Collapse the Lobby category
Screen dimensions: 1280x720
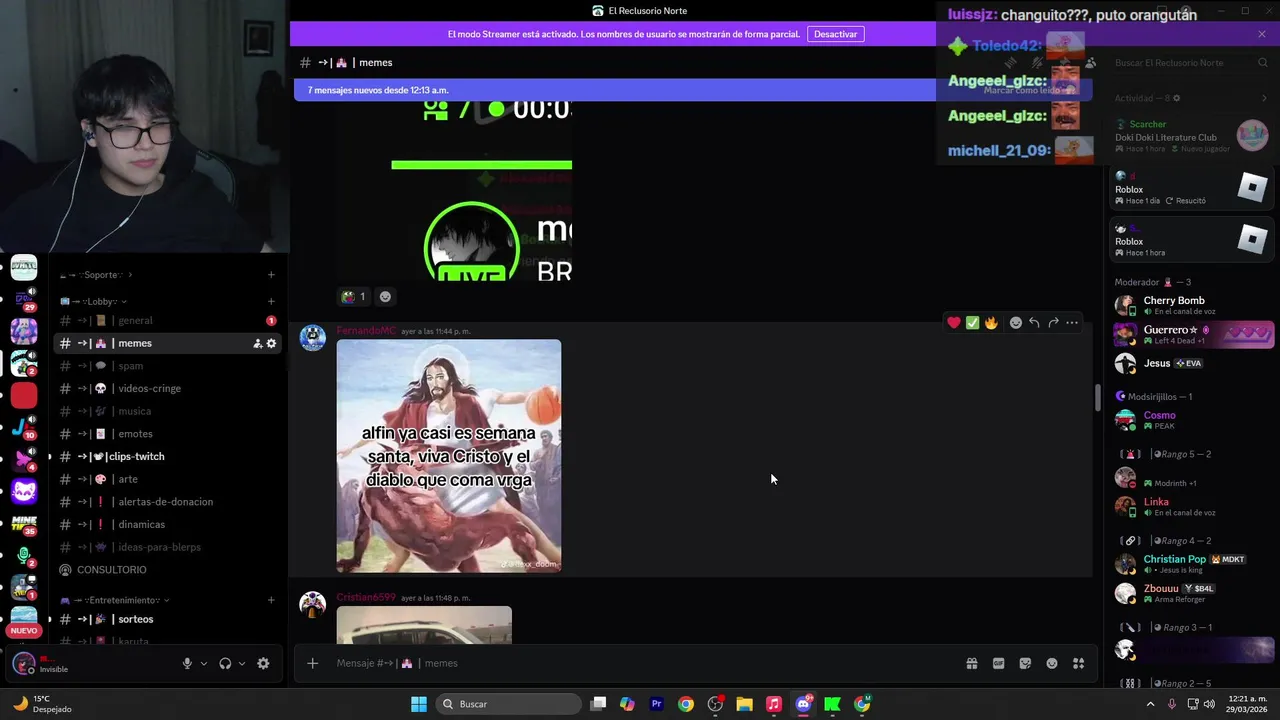pos(94,301)
